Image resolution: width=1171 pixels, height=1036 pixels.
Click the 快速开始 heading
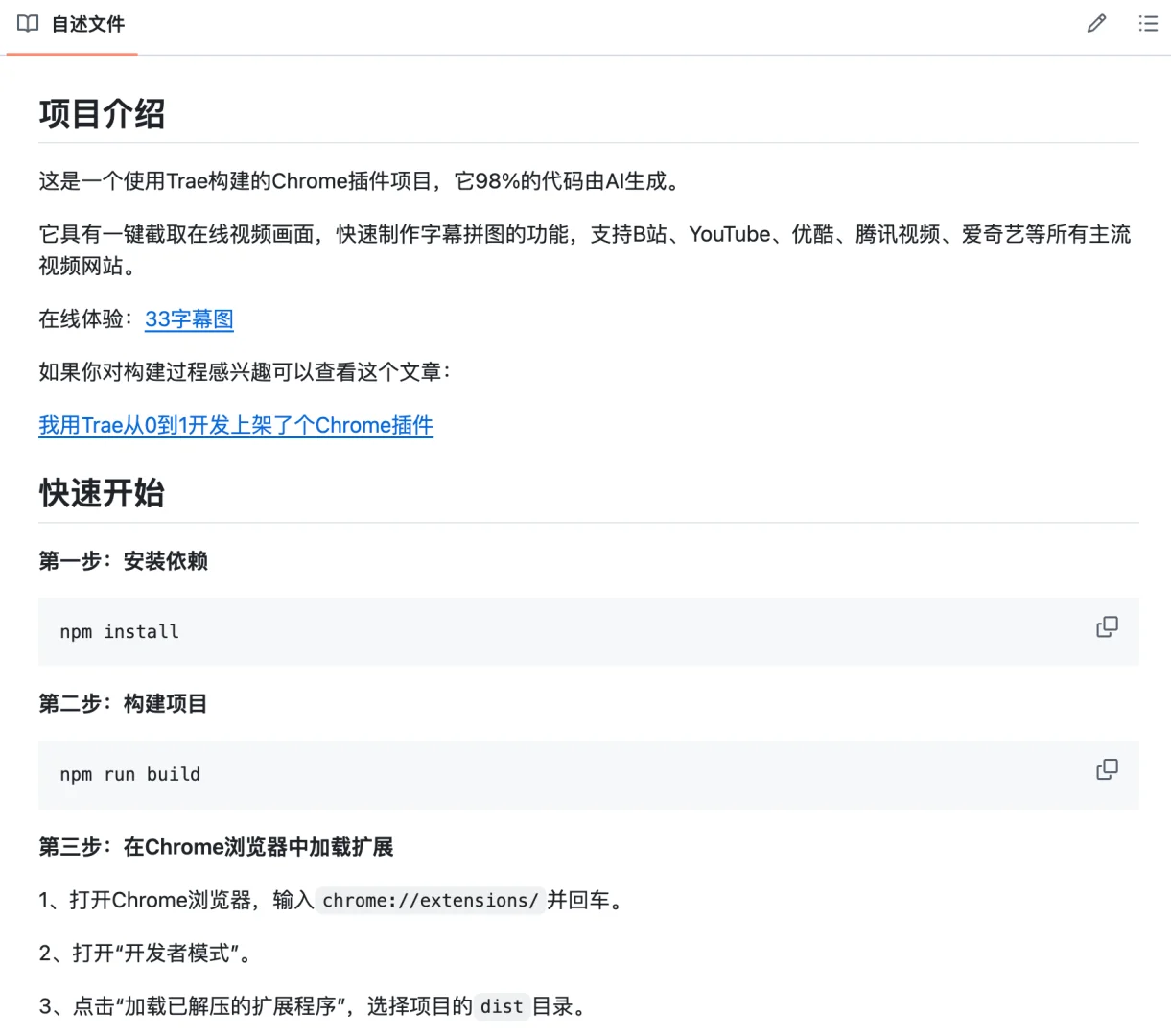102,493
